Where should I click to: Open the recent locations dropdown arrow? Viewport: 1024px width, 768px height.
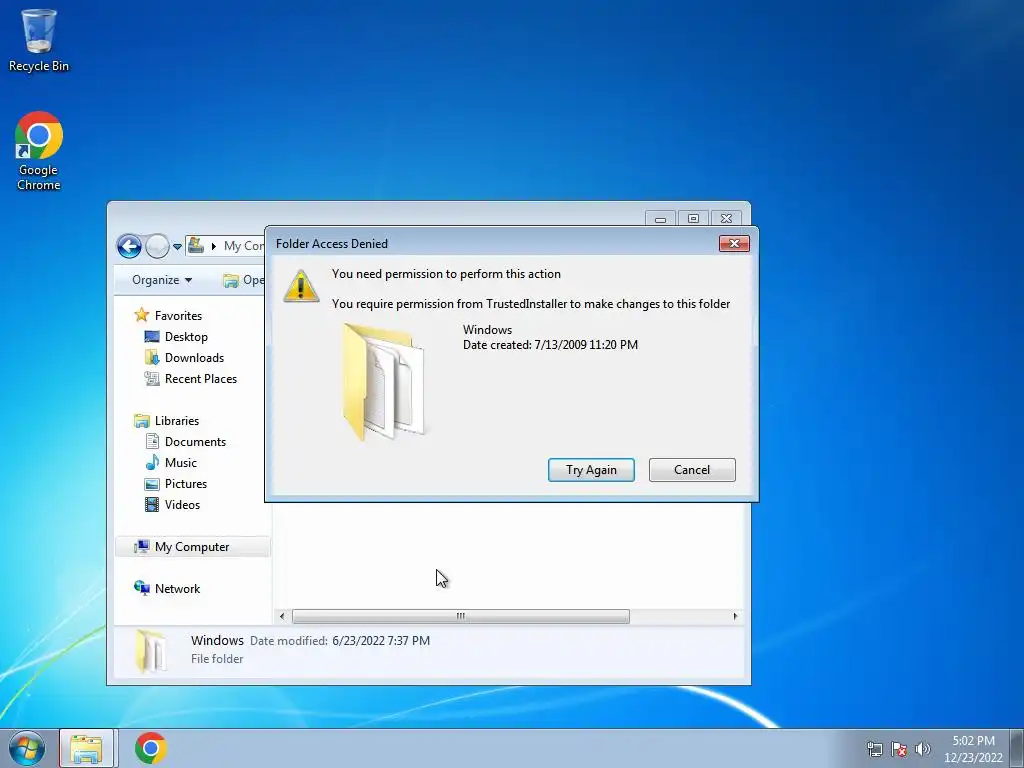tap(177, 247)
